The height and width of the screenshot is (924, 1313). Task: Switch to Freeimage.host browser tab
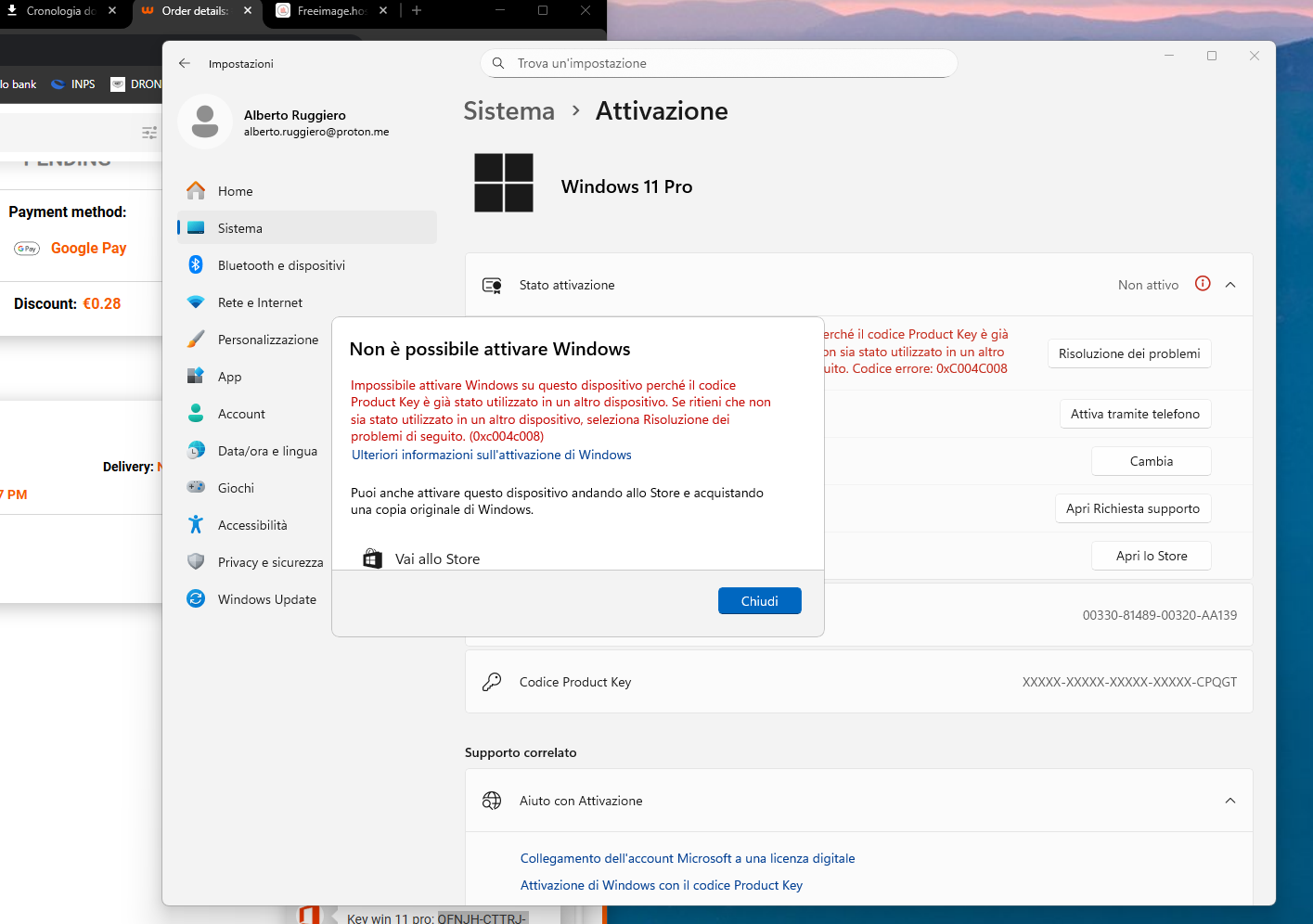click(331, 11)
